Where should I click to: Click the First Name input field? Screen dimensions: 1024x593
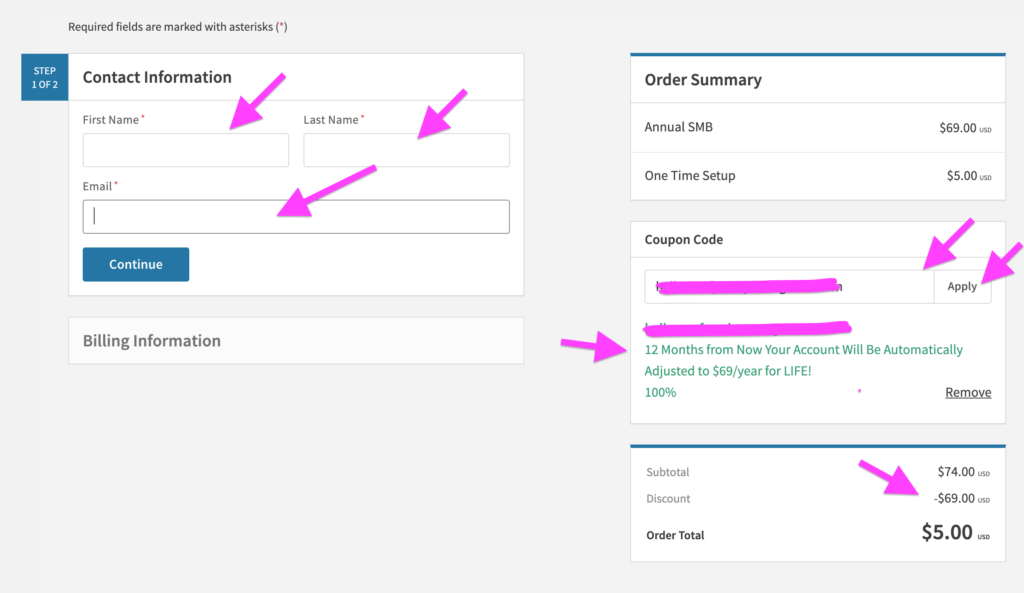pyautogui.click(x=185, y=150)
